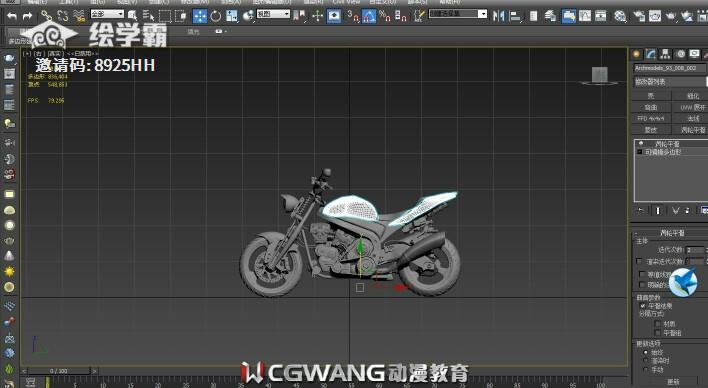This screenshot has height=388, width=708.
Task: Open the selection filter dropdown 全部
Action: [107, 14]
